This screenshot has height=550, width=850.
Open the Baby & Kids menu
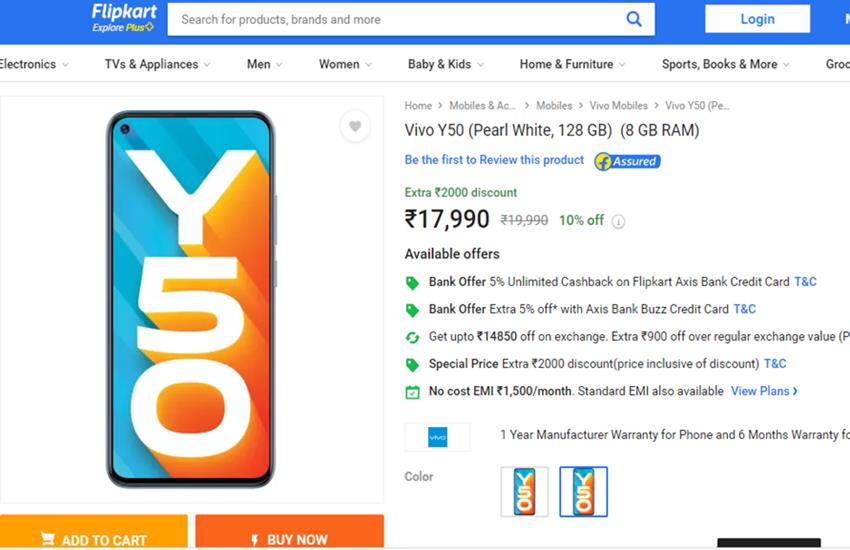click(445, 64)
